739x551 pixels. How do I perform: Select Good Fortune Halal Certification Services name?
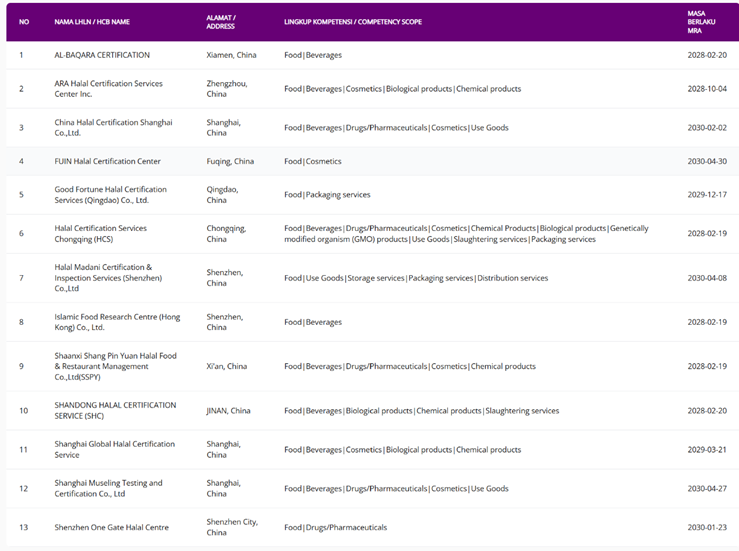[x=110, y=195]
